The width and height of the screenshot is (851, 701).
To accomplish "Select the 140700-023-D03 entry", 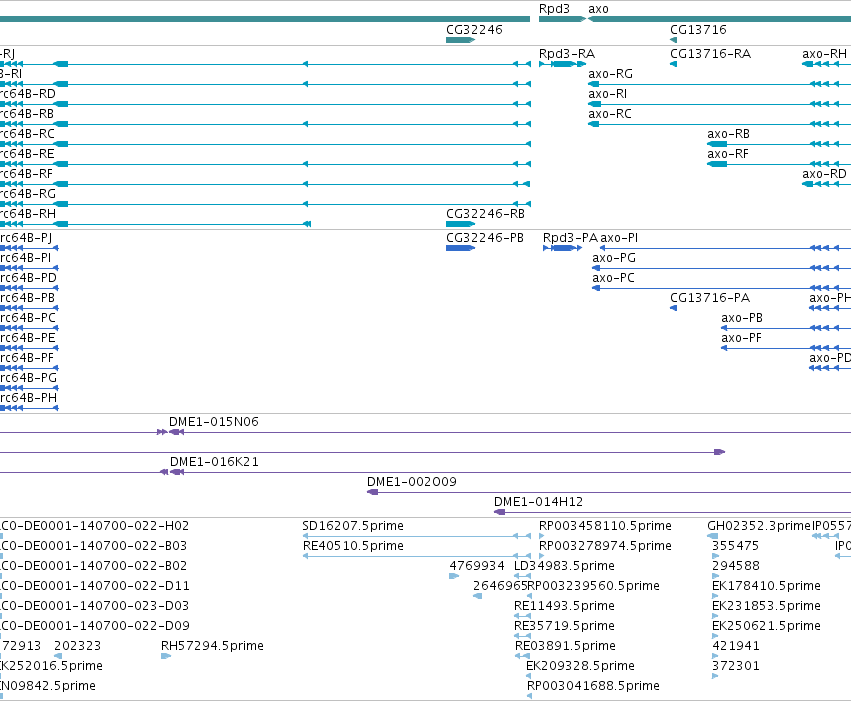I will [94, 606].
